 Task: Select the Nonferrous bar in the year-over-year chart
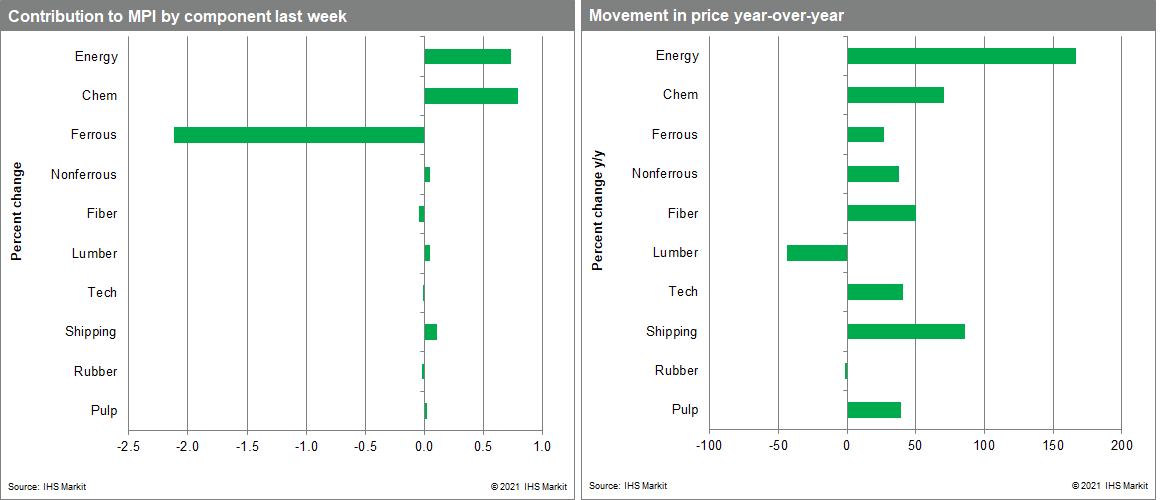pyautogui.click(x=873, y=174)
